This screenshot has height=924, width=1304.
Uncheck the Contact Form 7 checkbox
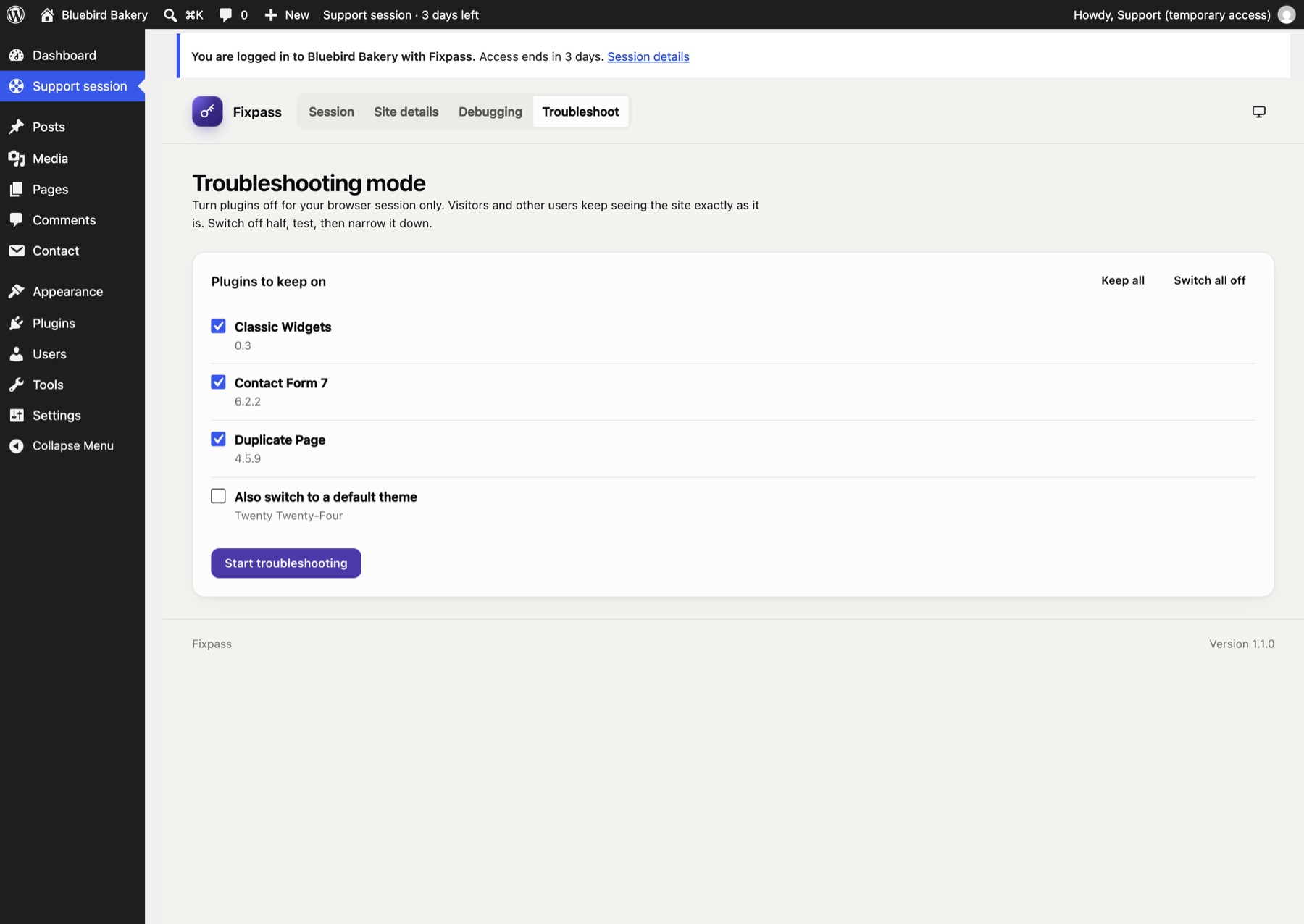pyautogui.click(x=218, y=382)
